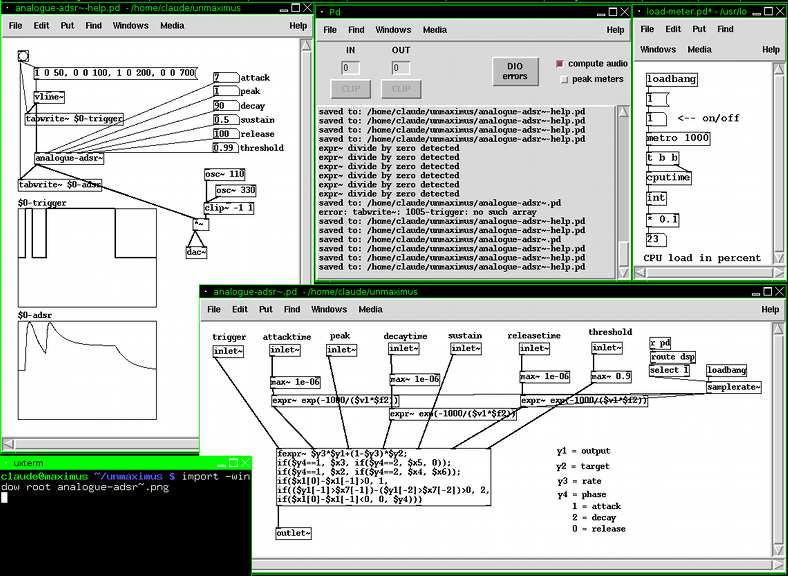Open Windows menu in Pd main window

click(x=393, y=30)
